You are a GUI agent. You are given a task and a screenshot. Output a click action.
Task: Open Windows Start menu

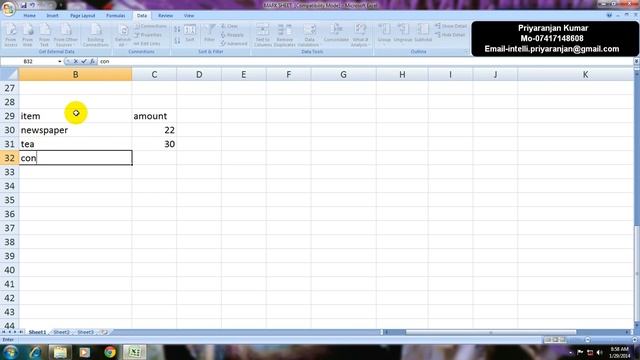pyautogui.click(x=11, y=351)
